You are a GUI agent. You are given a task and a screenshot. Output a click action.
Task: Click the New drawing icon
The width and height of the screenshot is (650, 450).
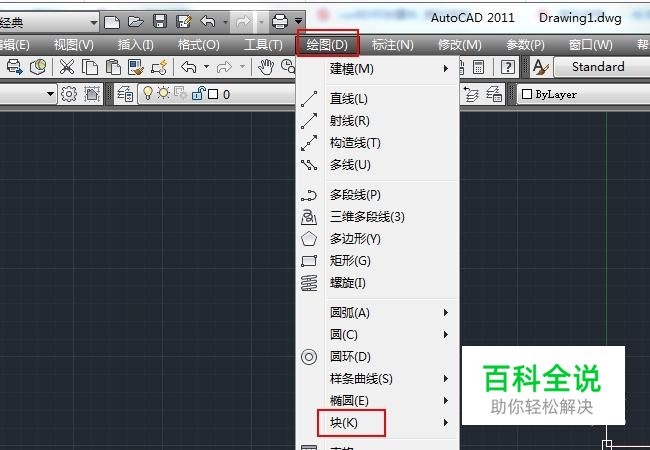point(112,21)
